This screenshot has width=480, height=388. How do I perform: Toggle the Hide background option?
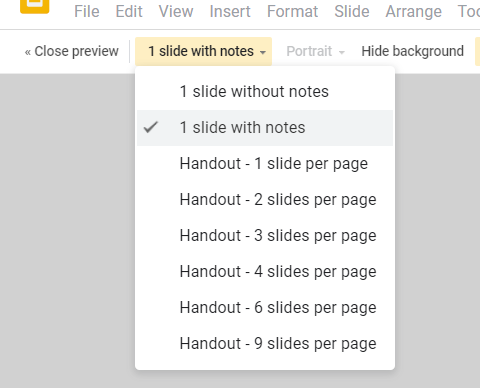(413, 51)
